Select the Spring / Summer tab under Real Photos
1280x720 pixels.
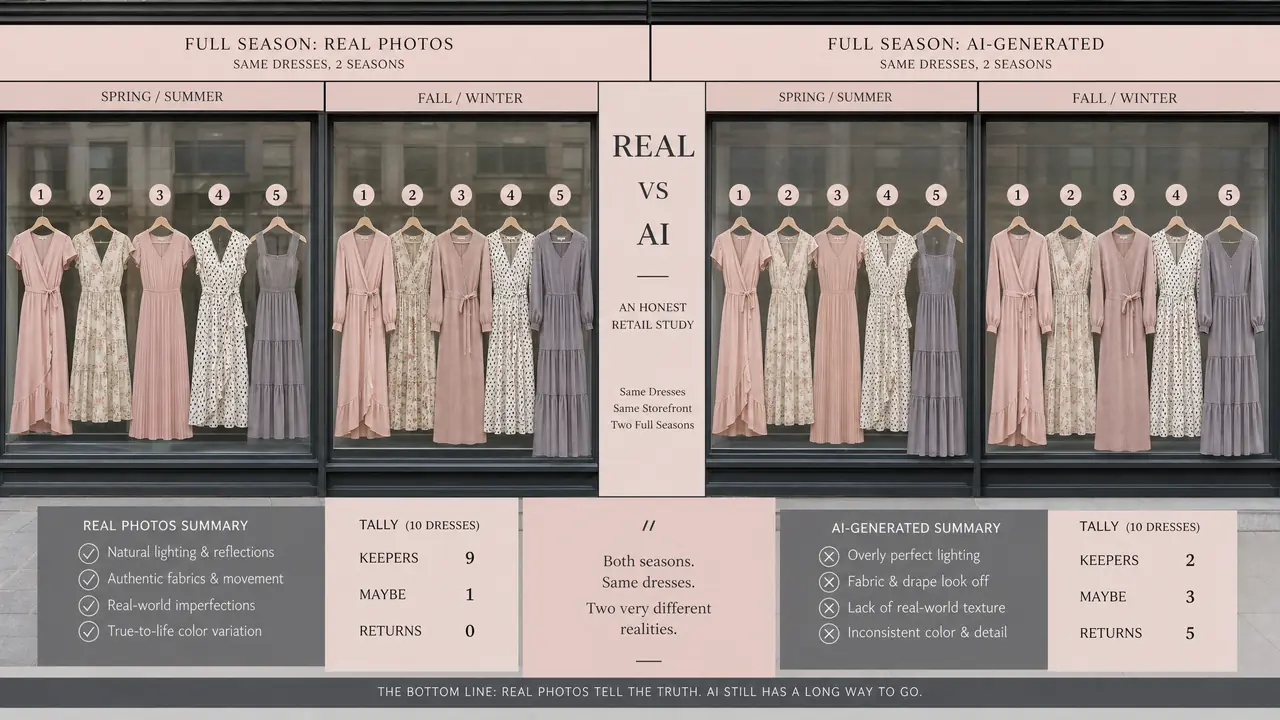coord(162,97)
